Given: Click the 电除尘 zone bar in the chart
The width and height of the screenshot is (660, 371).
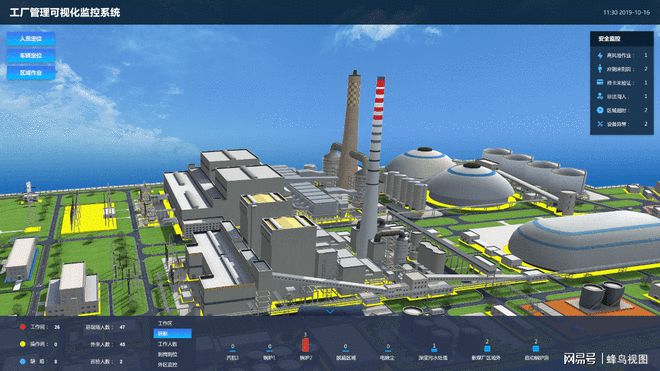Looking at the screenshot, I should (388, 350).
